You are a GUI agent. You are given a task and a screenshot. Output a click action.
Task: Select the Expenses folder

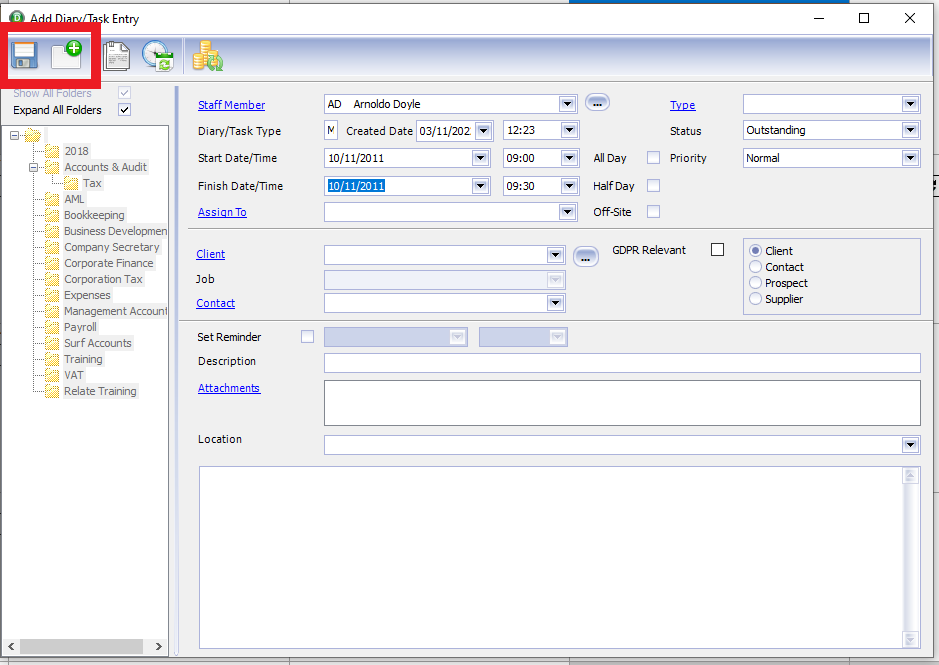point(87,295)
